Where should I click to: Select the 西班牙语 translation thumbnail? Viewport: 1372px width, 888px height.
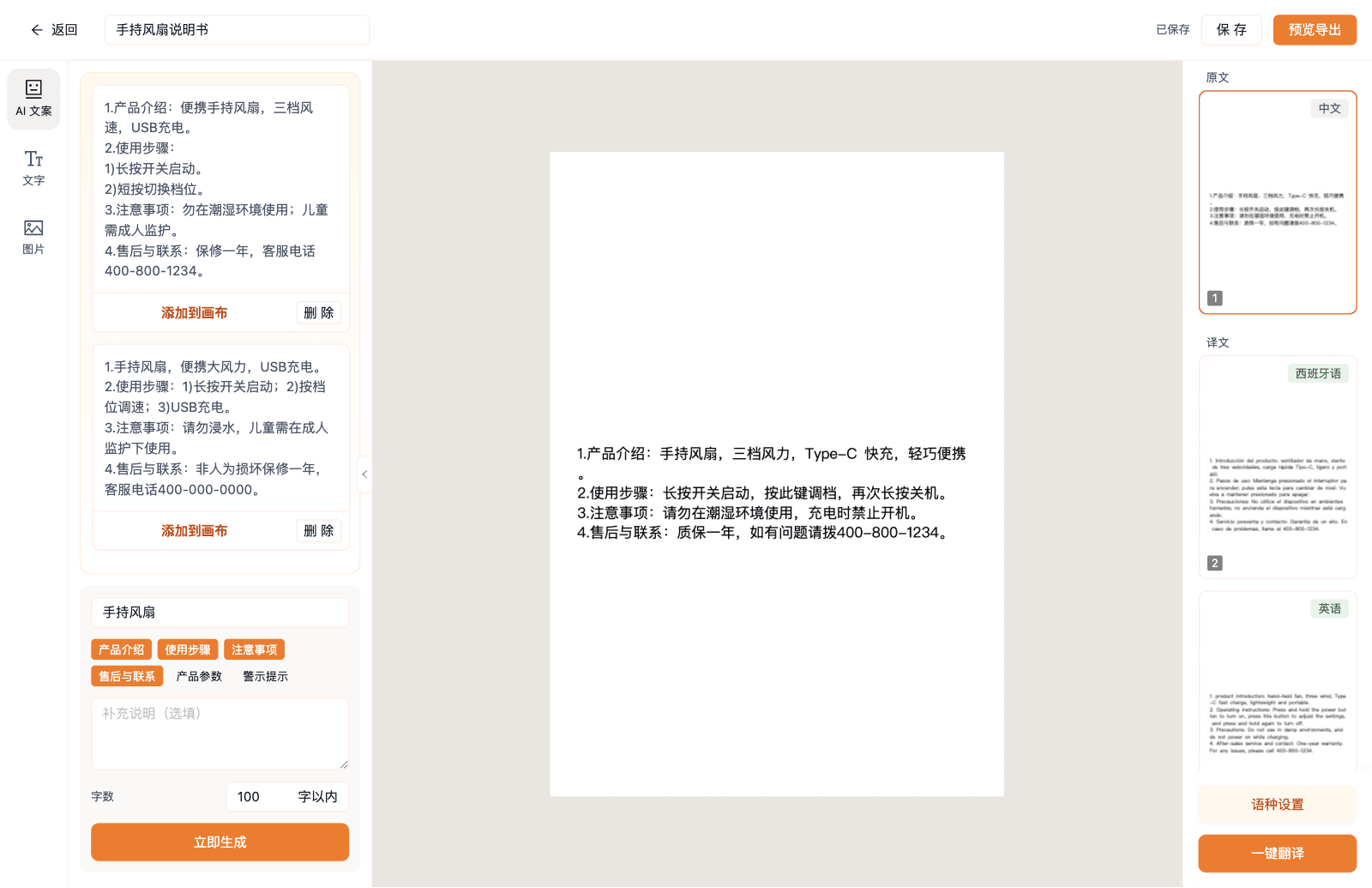click(x=1278, y=468)
